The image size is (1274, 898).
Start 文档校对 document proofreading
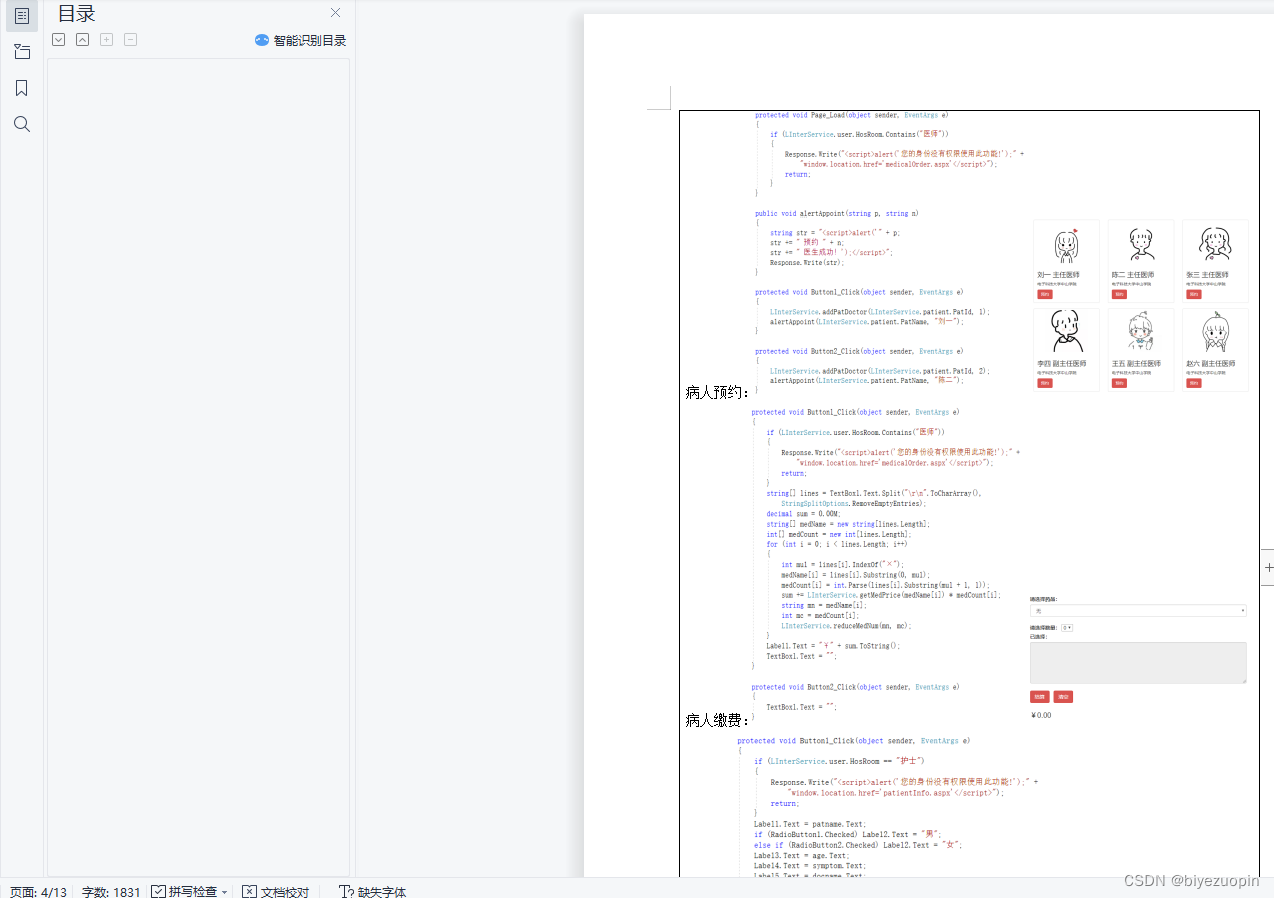(x=276, y=891)
